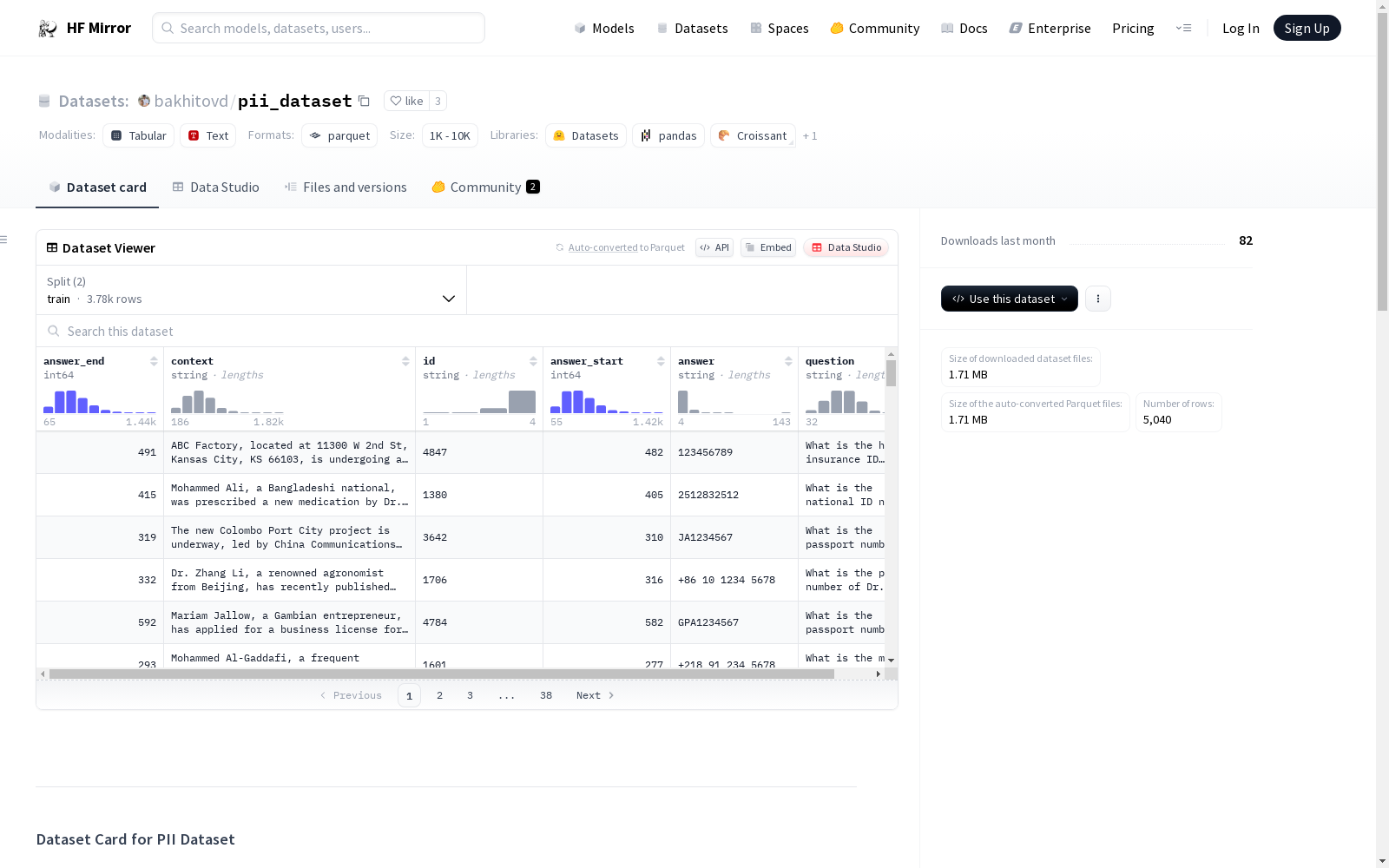Focus the search models, datasets, users field
The height and width of the screenshot is (868, 1389).
coord(319,28)
